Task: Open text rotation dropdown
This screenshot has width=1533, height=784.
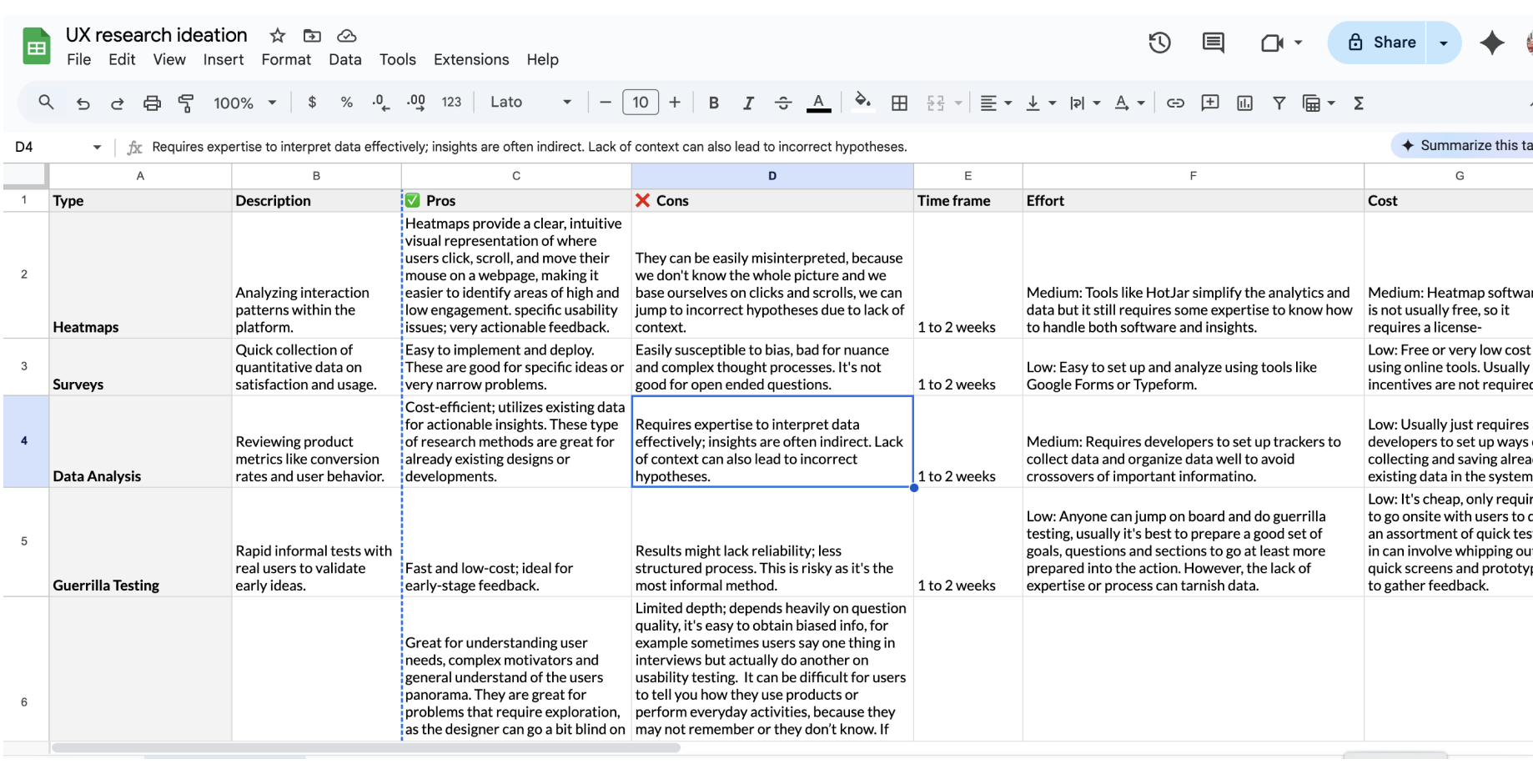Action: click(1129, 103)
